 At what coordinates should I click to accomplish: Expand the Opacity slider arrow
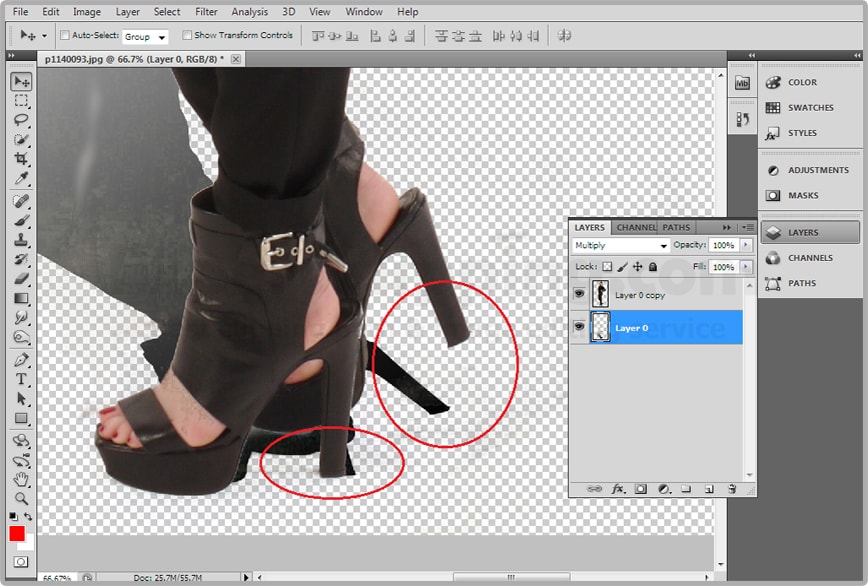742,246
